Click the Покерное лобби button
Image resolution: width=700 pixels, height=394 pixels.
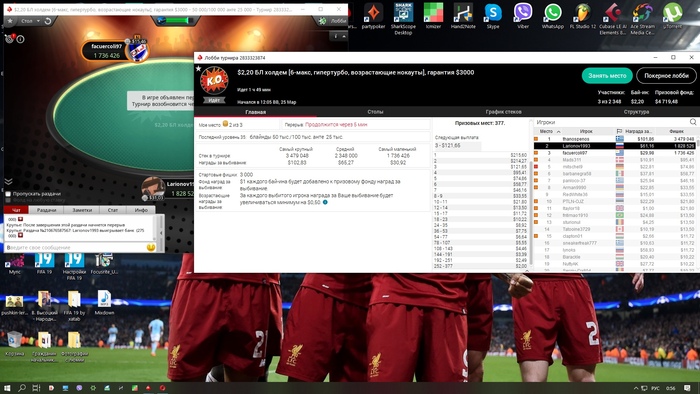click(666, 76)
